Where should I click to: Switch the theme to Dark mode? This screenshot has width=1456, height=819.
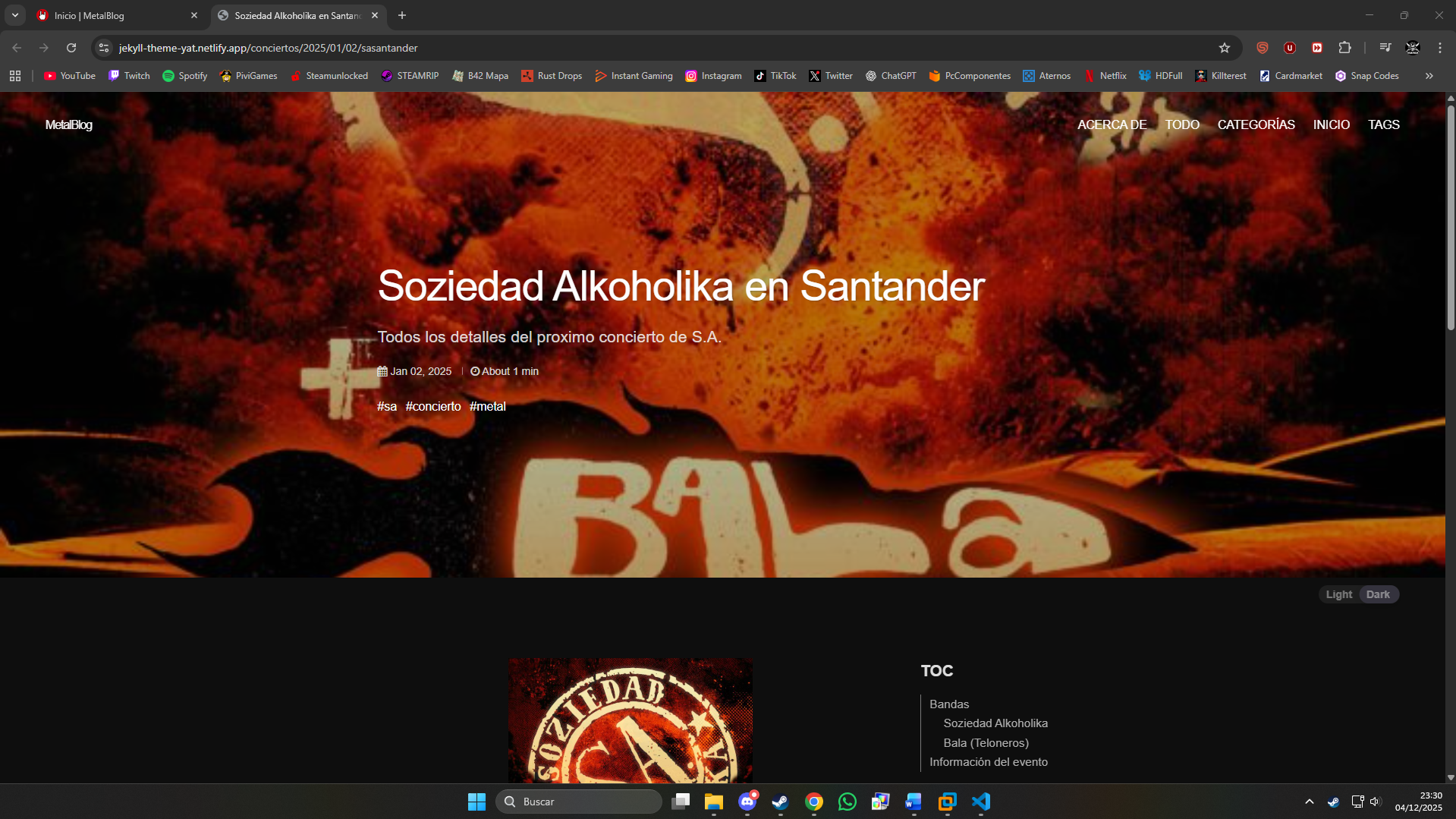[1378, 594]
